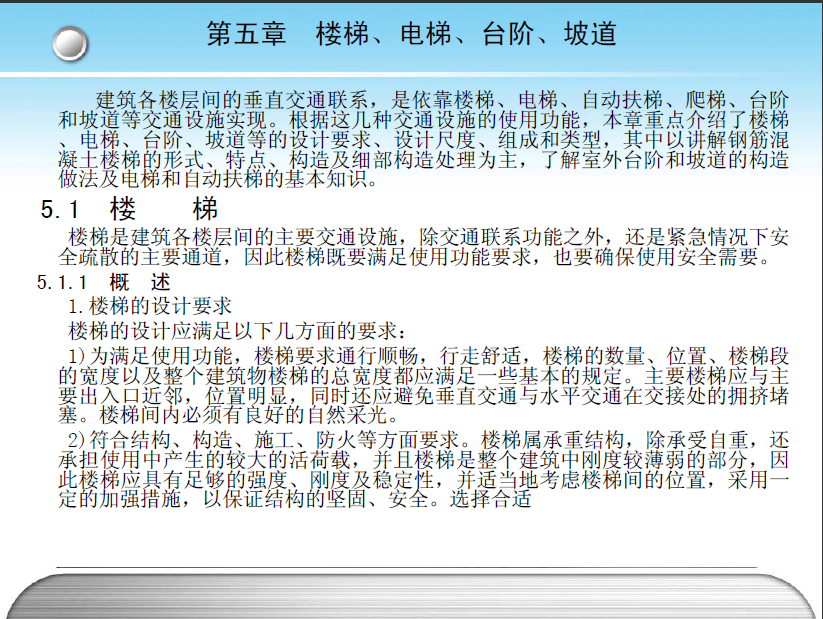
Task: Click the paragraph starting 2)符合结构、构造、施工
Action: 424,469
